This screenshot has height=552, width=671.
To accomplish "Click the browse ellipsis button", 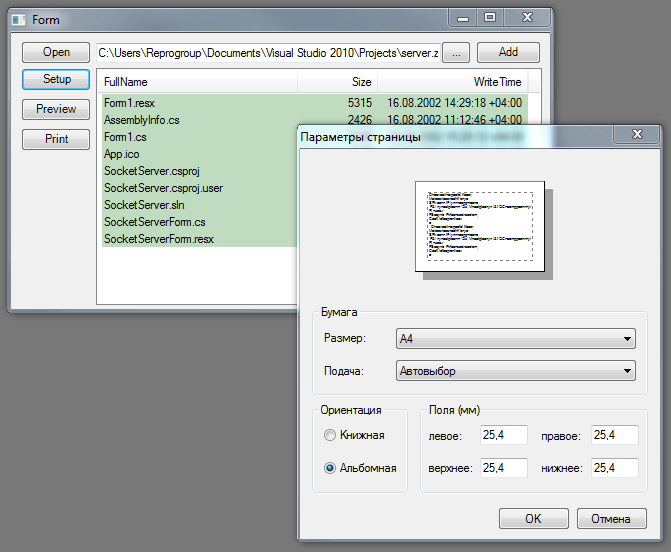I will (455, 52).
